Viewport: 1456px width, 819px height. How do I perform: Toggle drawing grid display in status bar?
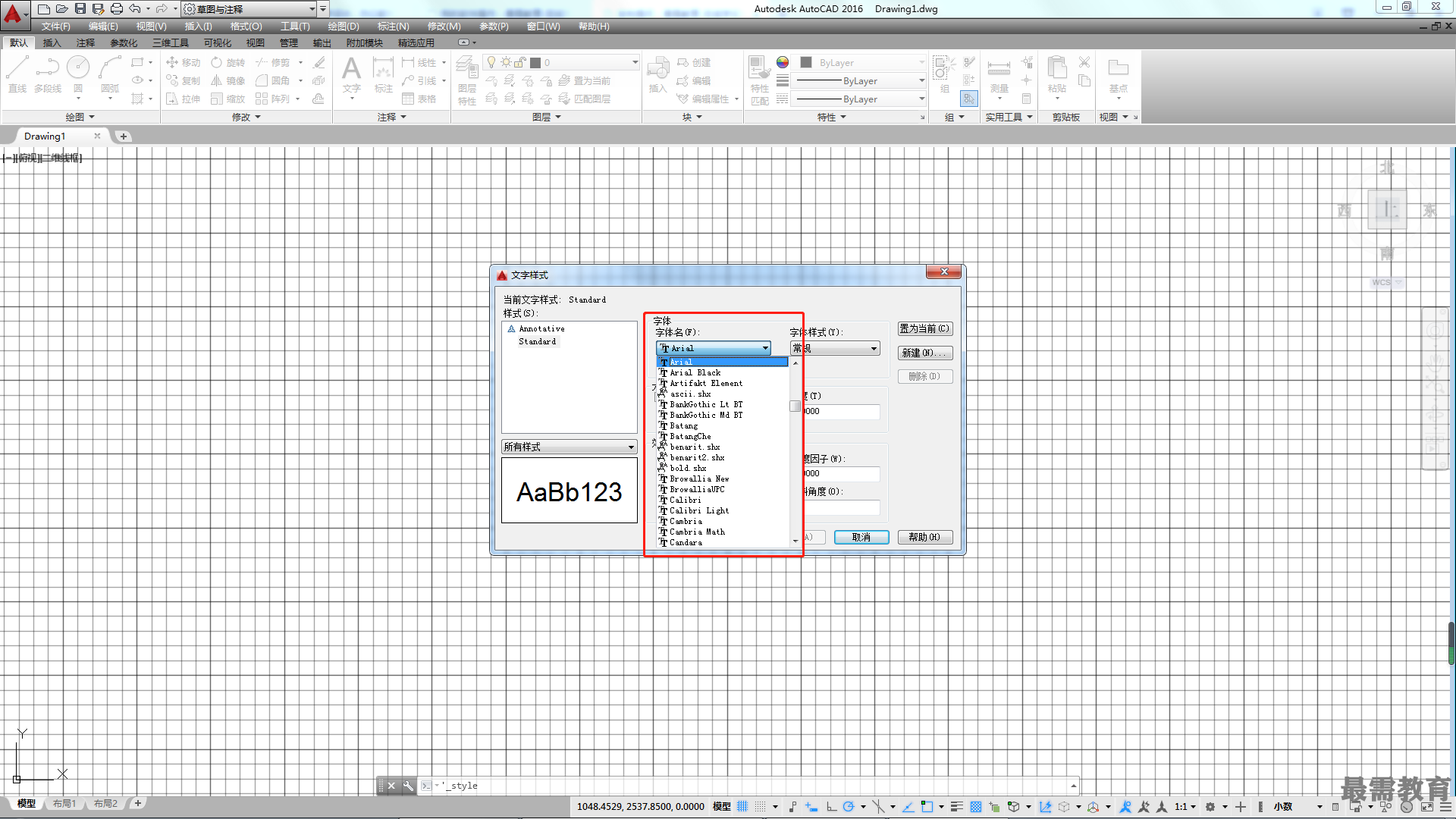(742, 807)
